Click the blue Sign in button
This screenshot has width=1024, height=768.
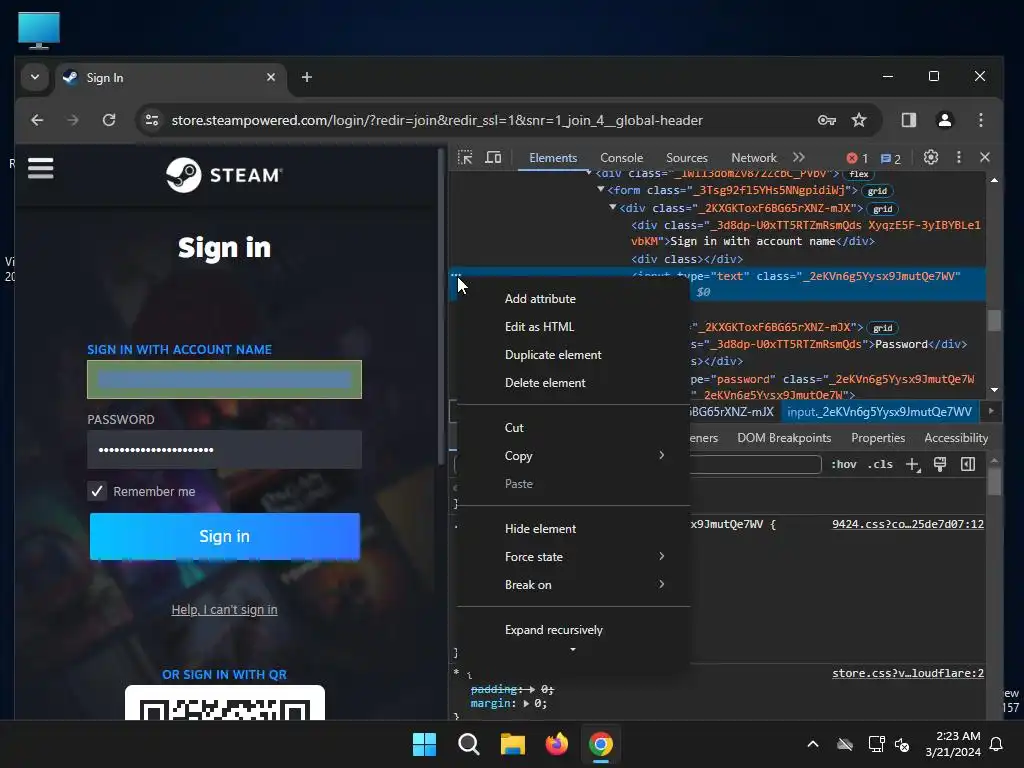[225, 536]
